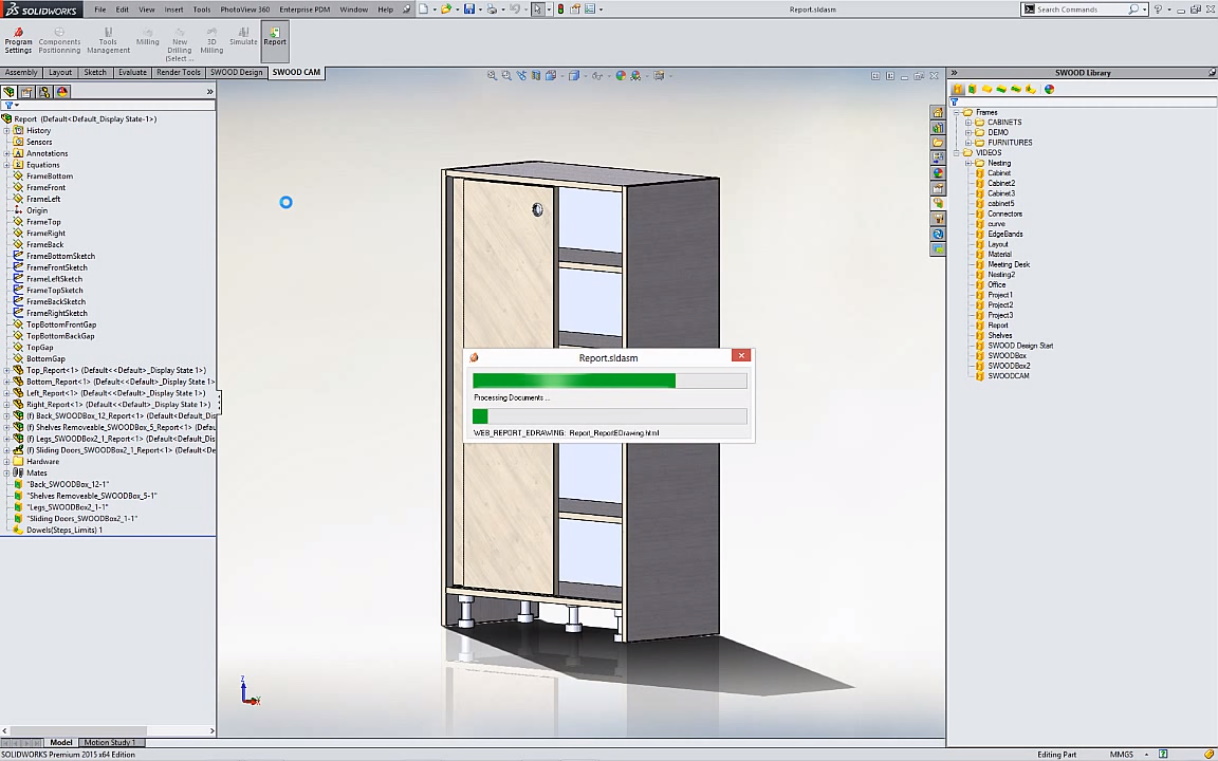Open the DisplayManager color ball tab

pyautogui.click(x=62, y=91)
